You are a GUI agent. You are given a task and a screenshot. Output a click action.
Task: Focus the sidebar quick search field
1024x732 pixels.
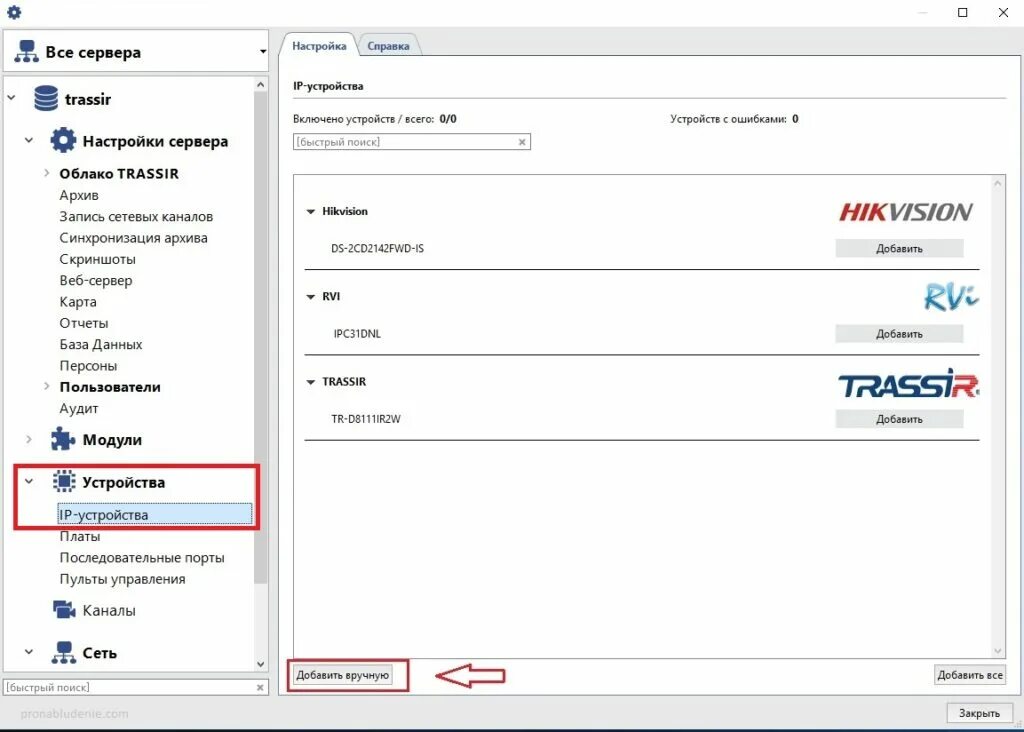(136, 687)
